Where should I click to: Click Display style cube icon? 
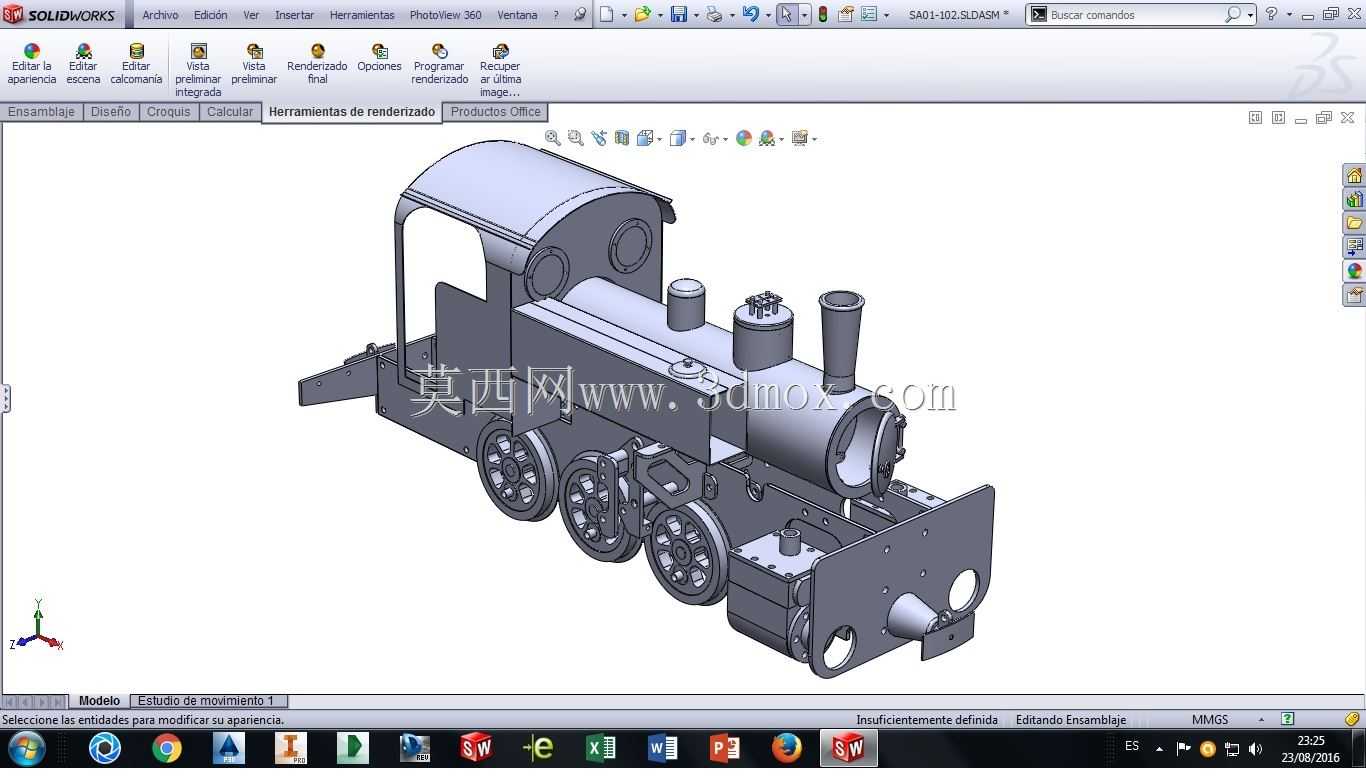click(x=677, y=138)
